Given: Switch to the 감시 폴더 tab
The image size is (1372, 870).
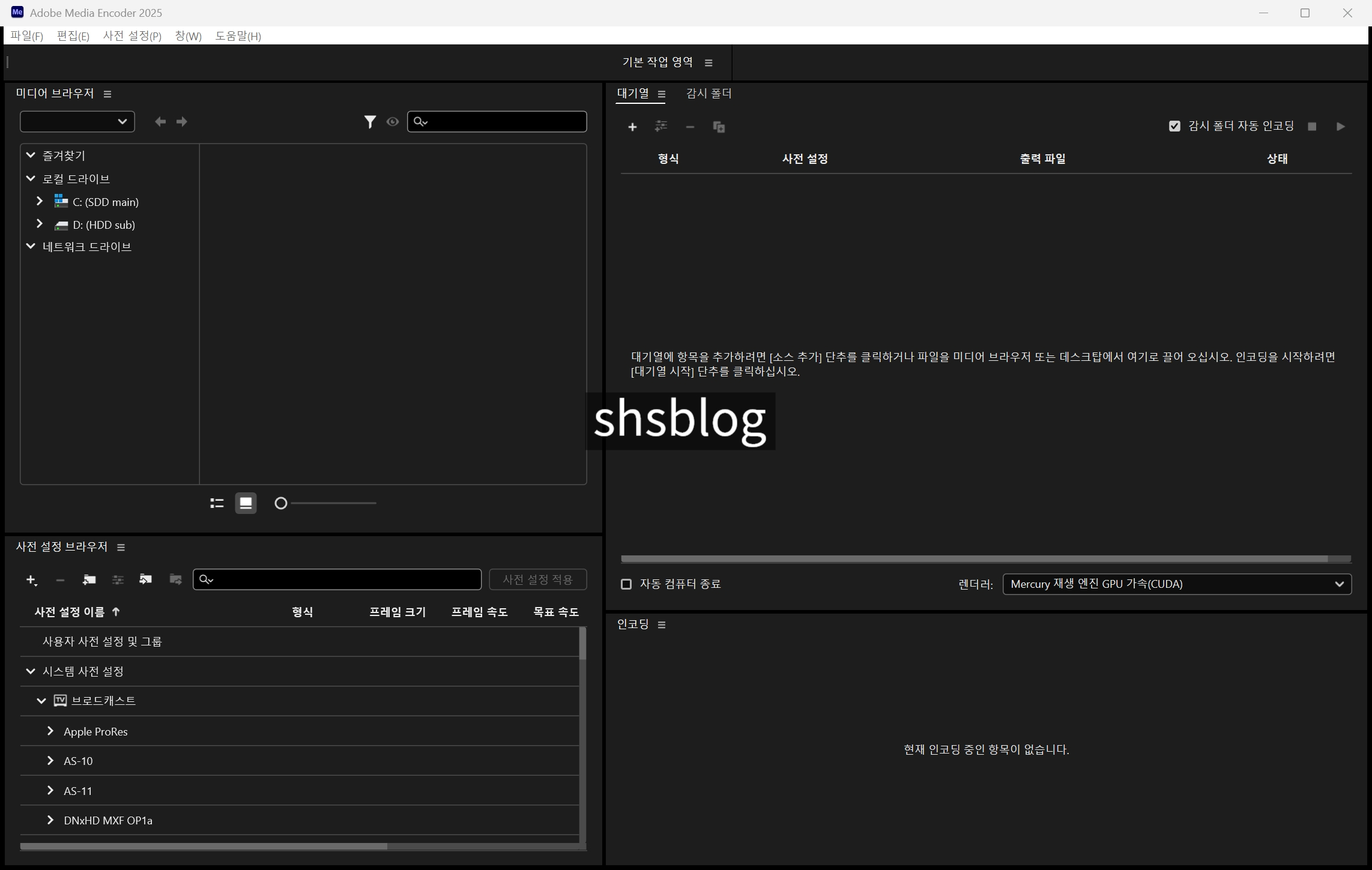Looking at the screenshot, I should (x=709, y=94).
